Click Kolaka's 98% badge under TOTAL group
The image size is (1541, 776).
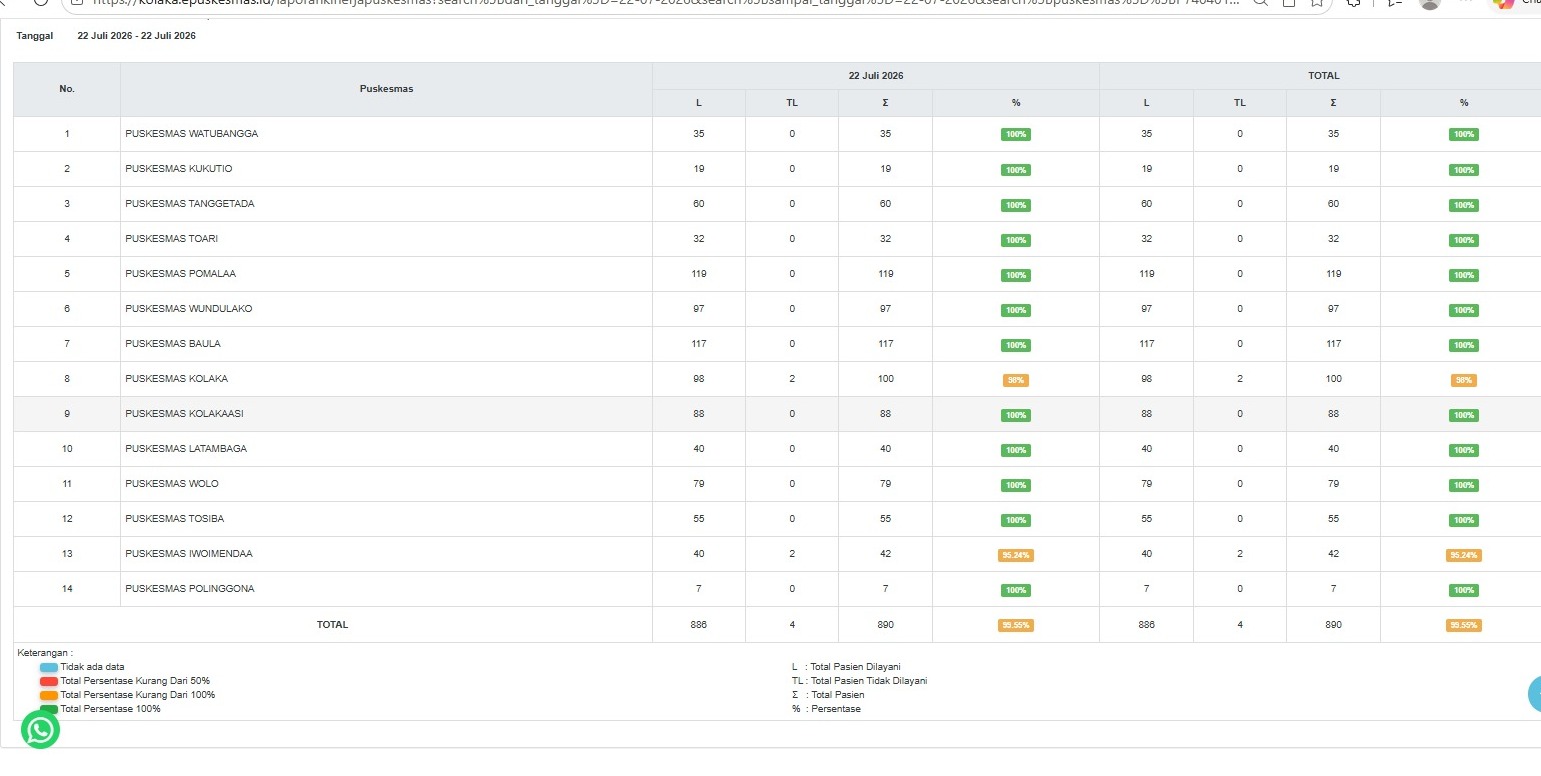[x=1464, y=380]
